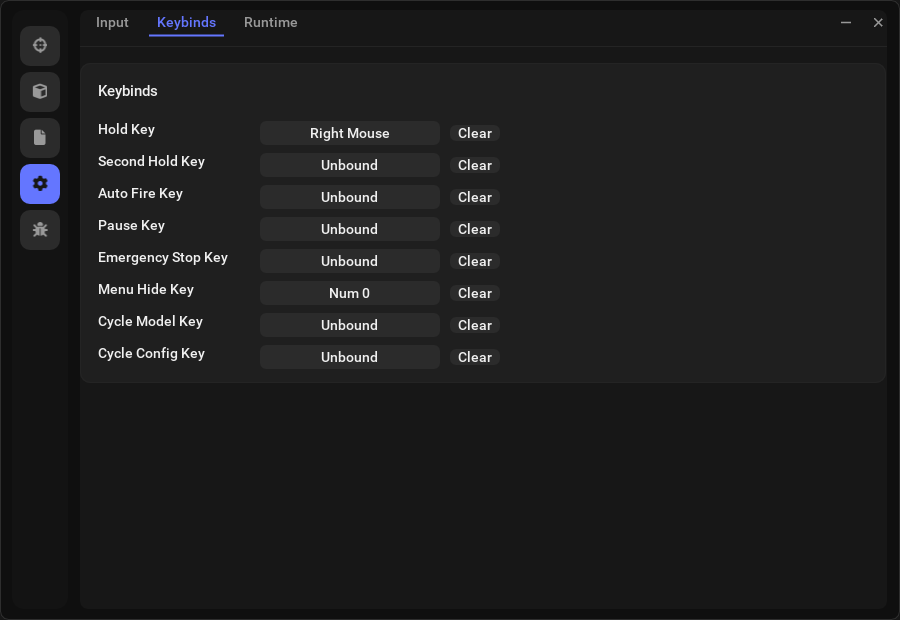This screenshot has width=900, height=620.
Task: Set the Cycle Config Key binding
Action: (x=350, y=357)
